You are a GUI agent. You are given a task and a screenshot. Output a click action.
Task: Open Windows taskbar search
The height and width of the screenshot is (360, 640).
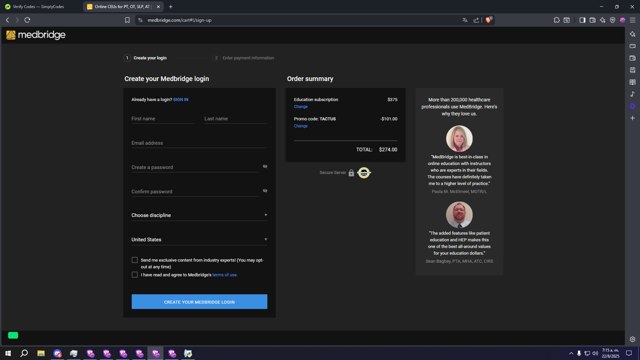(24, 353)
